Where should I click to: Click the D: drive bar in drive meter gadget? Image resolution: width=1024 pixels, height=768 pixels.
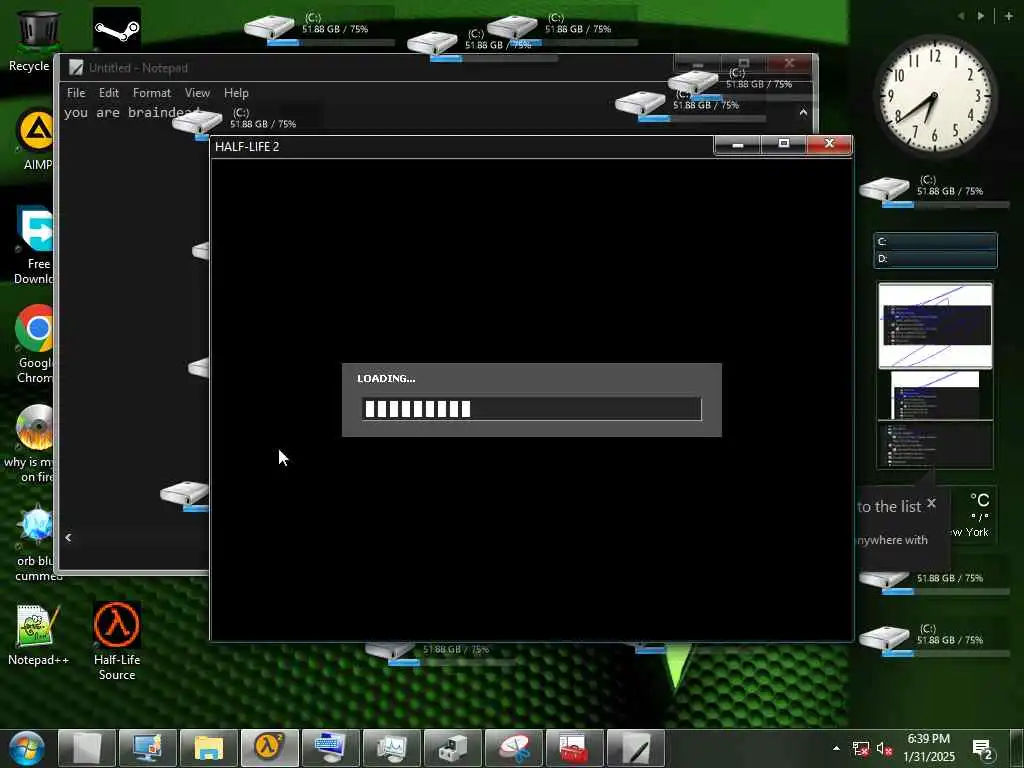tap(935, 259)
